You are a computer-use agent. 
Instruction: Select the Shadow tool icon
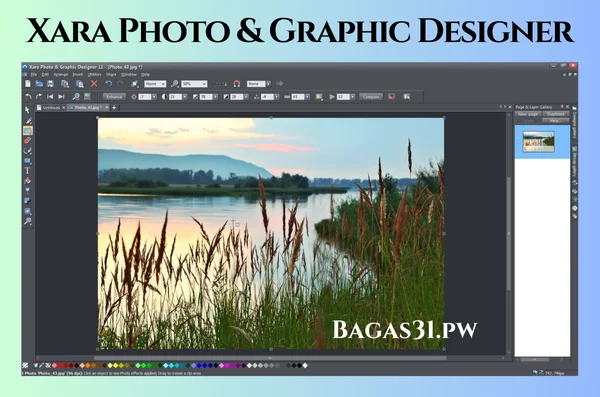click(x=28, y=201)
